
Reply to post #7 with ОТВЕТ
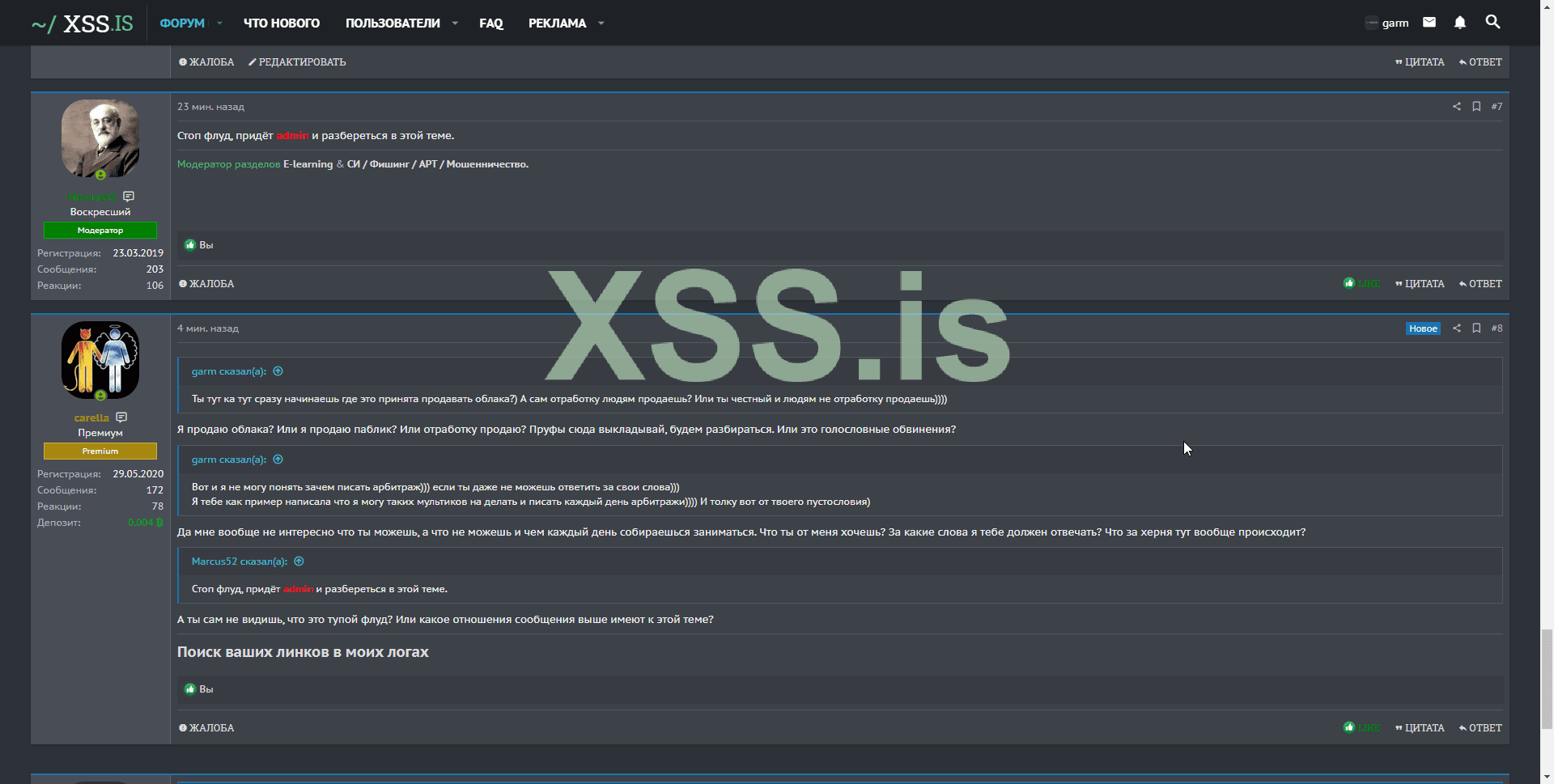(x=1480, y=284)
